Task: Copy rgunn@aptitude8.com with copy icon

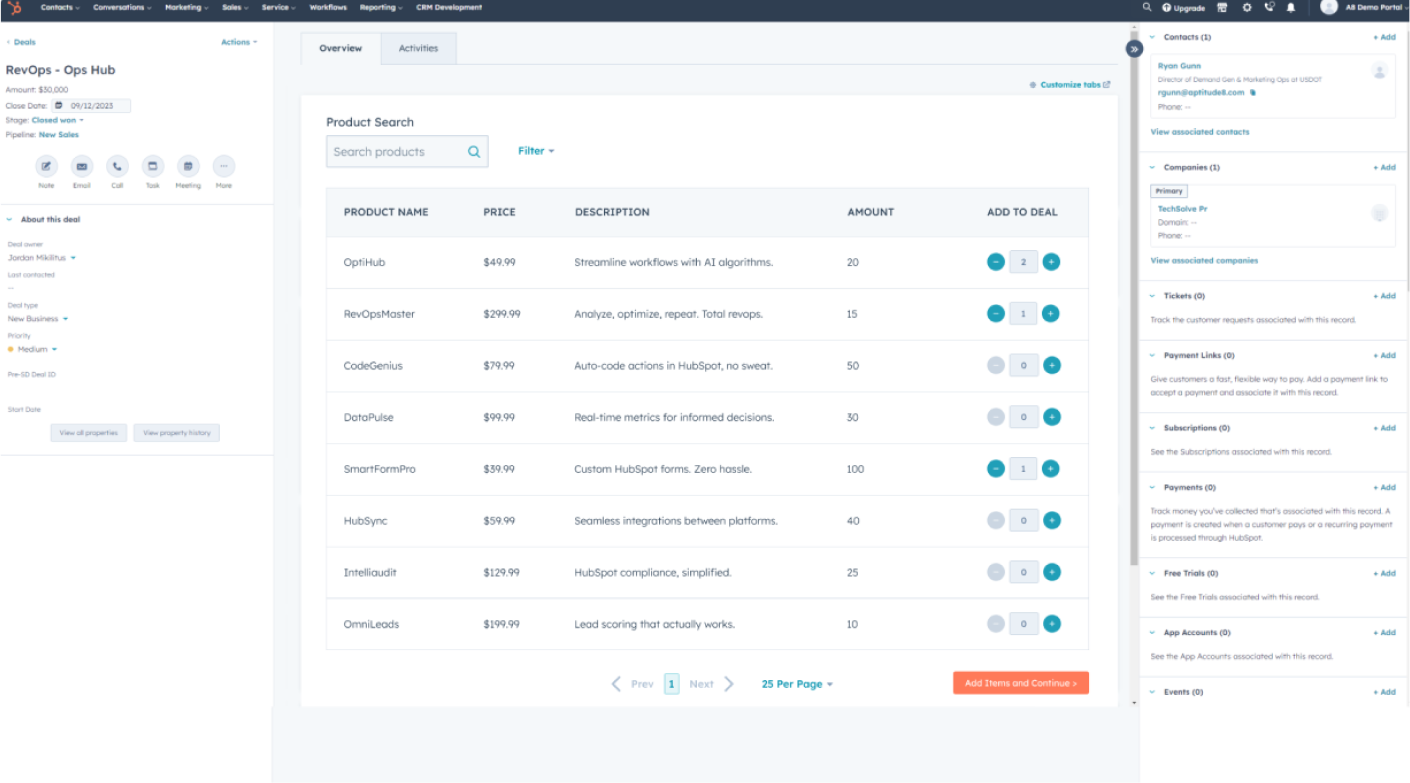Action: [x=1253, y=93]
